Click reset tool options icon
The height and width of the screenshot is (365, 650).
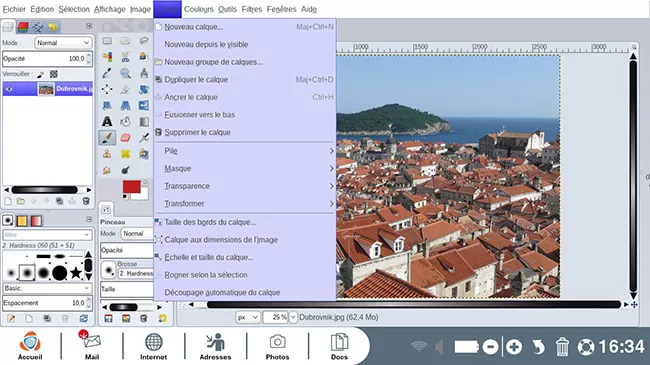click(162, 319)
